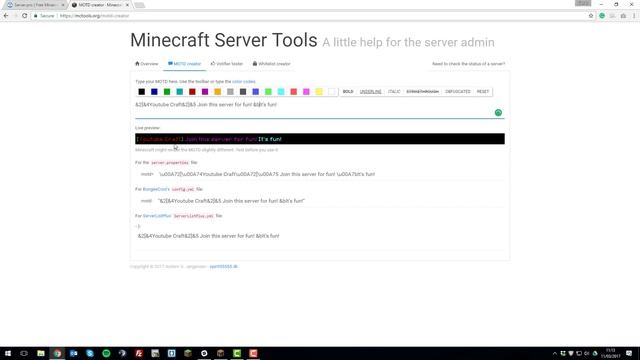Pick the yellow color swatch
640x360 pixels.
coord(319,92)
